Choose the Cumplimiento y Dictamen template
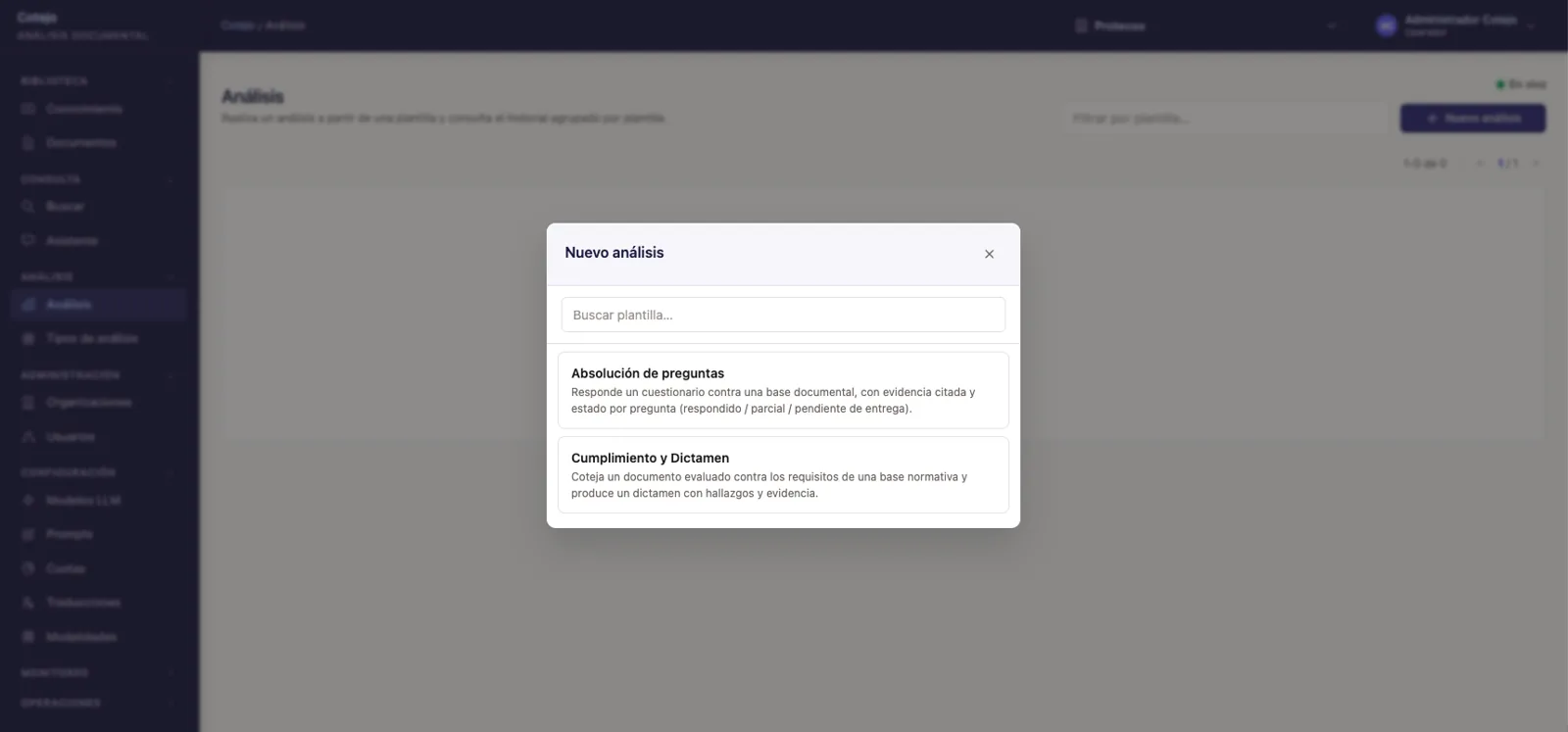The width and height of the screenshot is (1568, 732). [x=783, y=474]
